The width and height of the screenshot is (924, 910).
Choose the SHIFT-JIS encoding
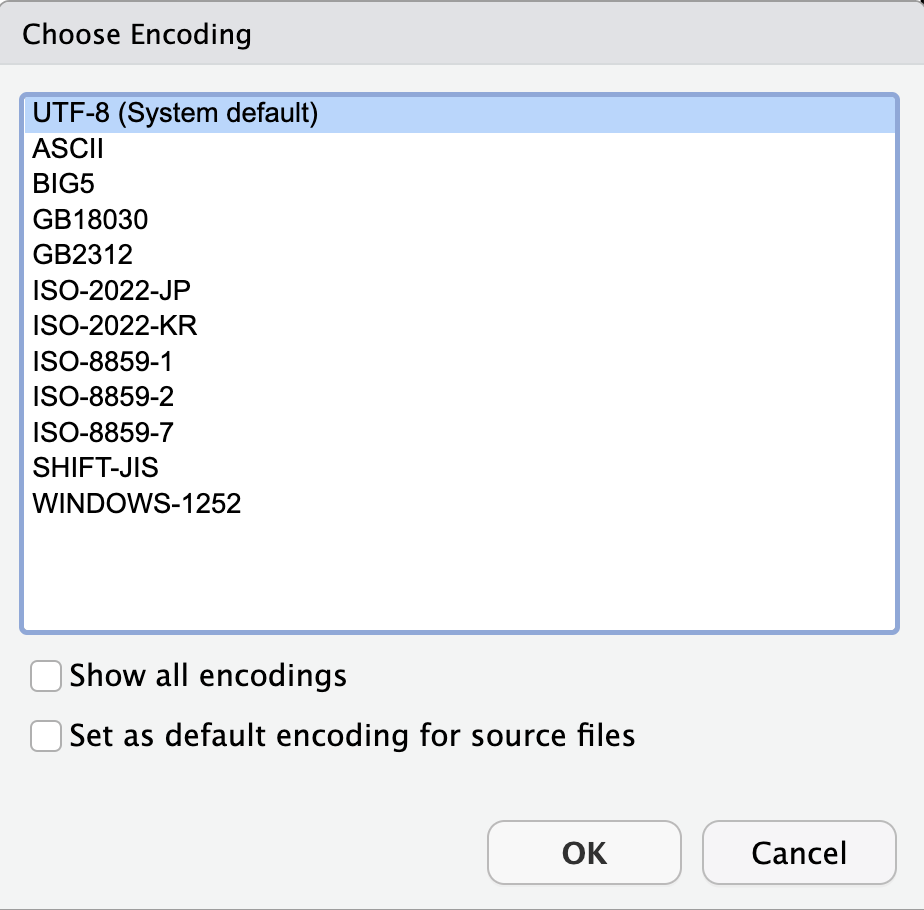pyautogui.click(x=460, y=468)
